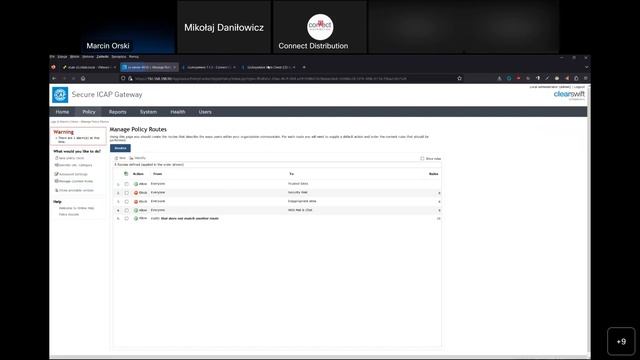The width and height of the screenshot is (640, 360).
Task: Bookmark this page with the star icon
Action: click(460, 78)
